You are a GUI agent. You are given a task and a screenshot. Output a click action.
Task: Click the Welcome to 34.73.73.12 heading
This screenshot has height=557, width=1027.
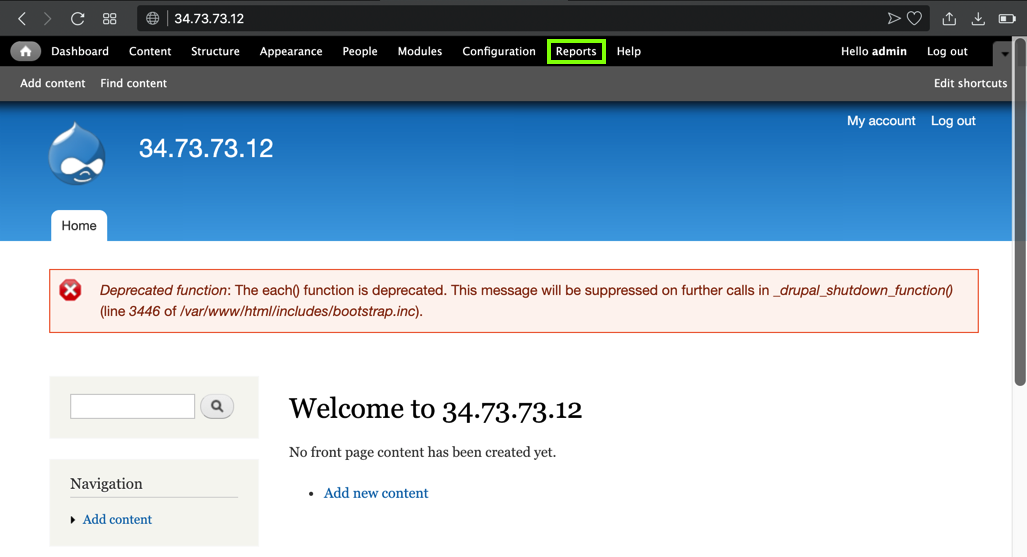(436, 409)
